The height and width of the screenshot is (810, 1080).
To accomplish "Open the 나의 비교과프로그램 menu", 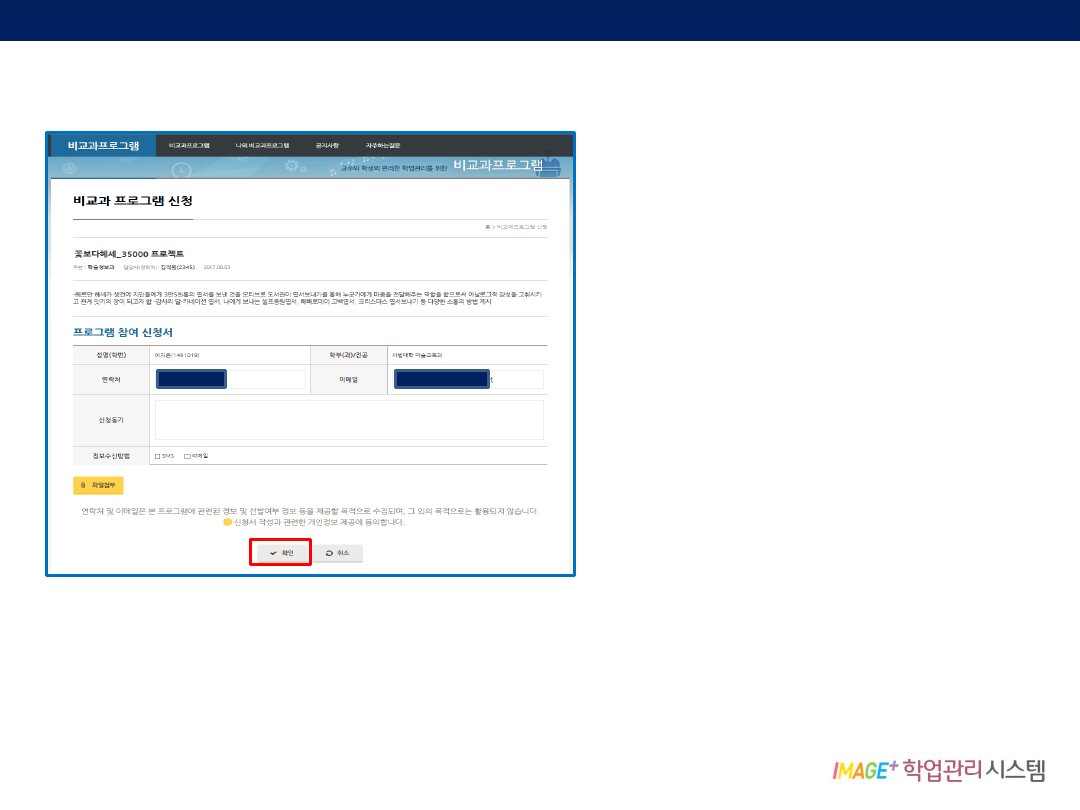I will (x=262, y=145).
